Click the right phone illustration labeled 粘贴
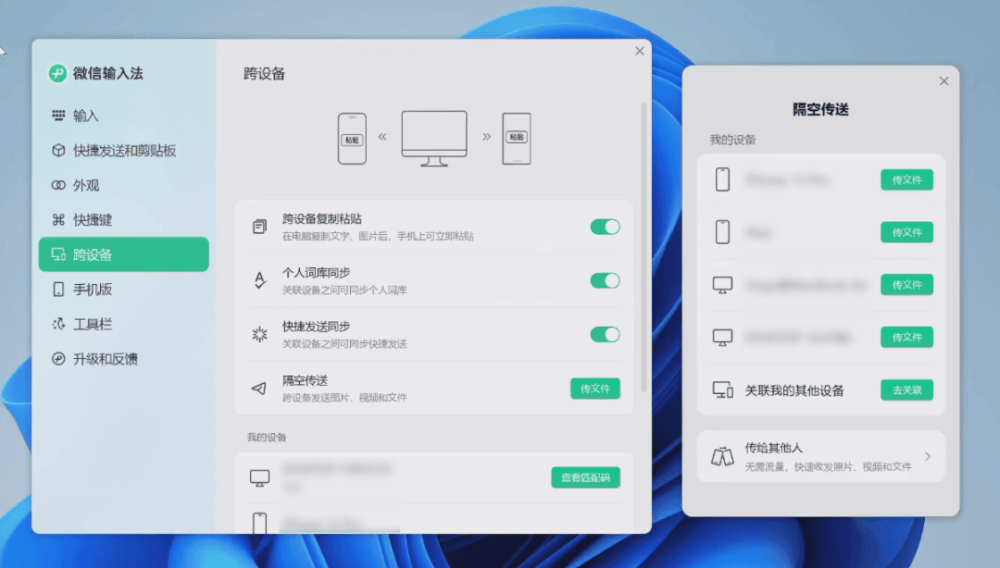 click(x=517, y=138)
